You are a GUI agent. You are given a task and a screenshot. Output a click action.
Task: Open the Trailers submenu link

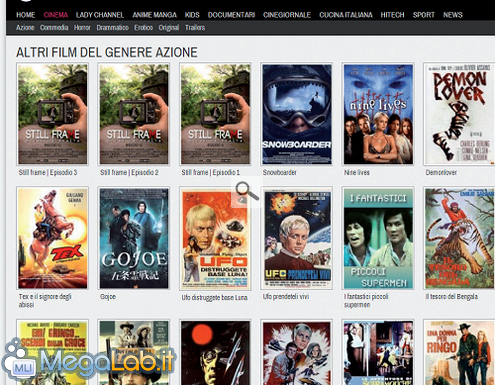pyautogui.click(x=195, y=28)
